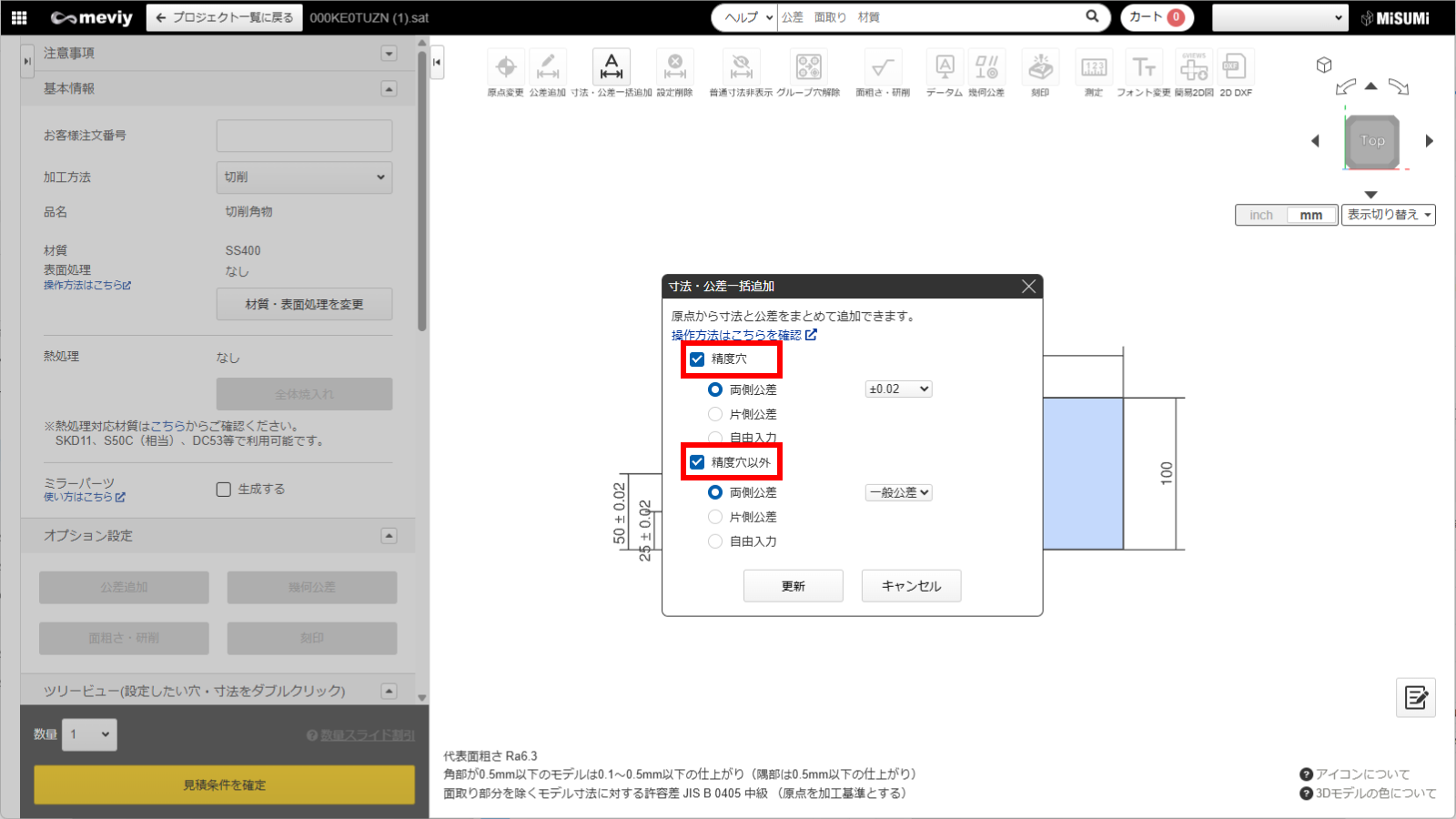
Task: Open the memo note icon at bottom right
Action: (x=1415, y=698)
